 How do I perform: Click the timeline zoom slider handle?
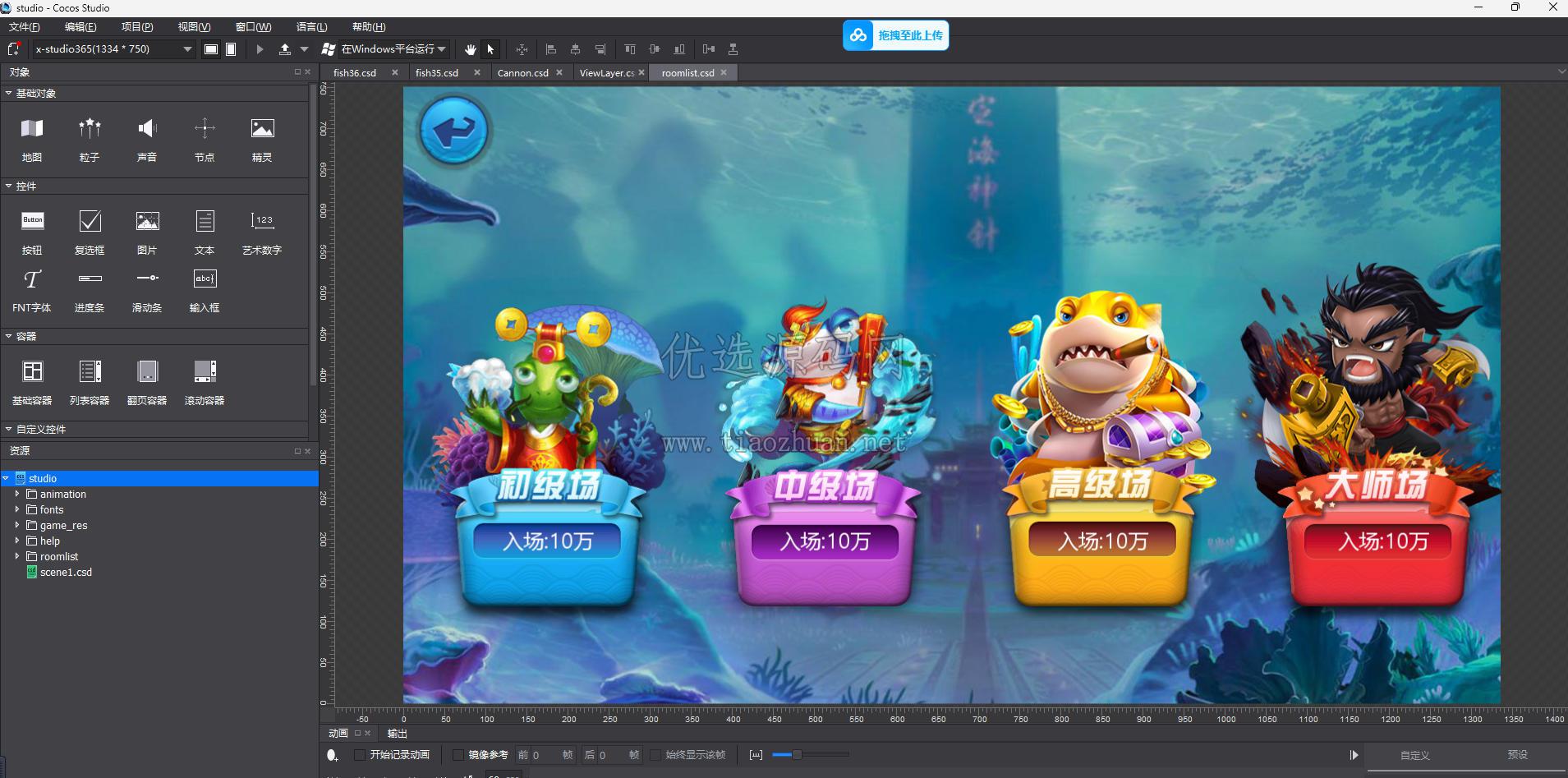pyautogui.click(x=796, y=755)
